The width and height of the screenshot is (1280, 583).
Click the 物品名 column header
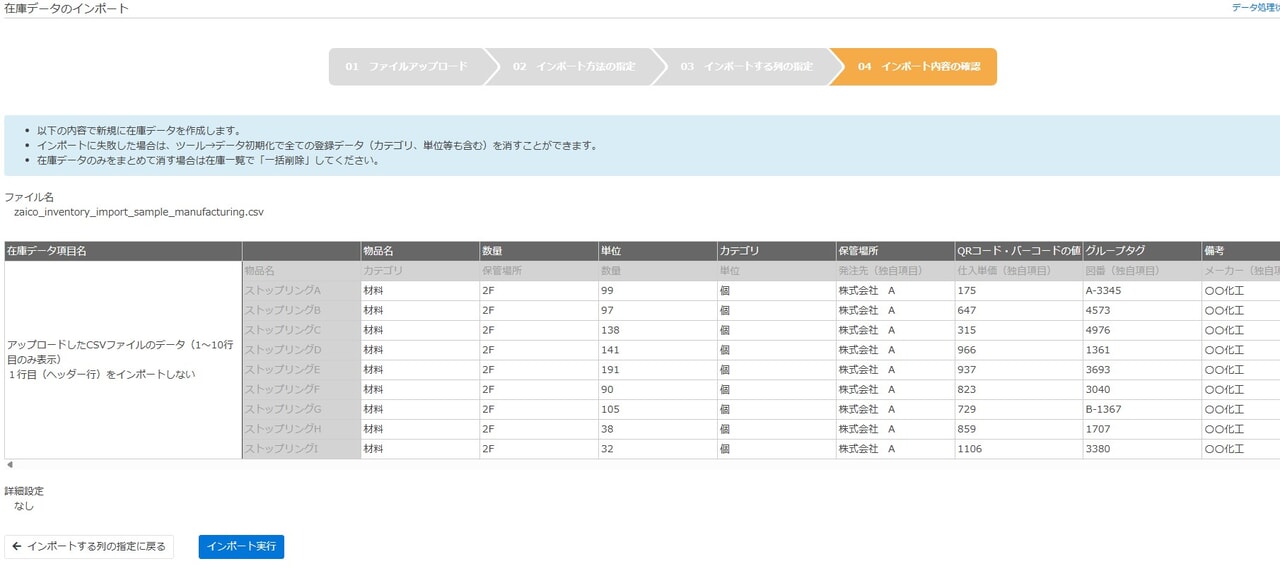pos(378,251)
